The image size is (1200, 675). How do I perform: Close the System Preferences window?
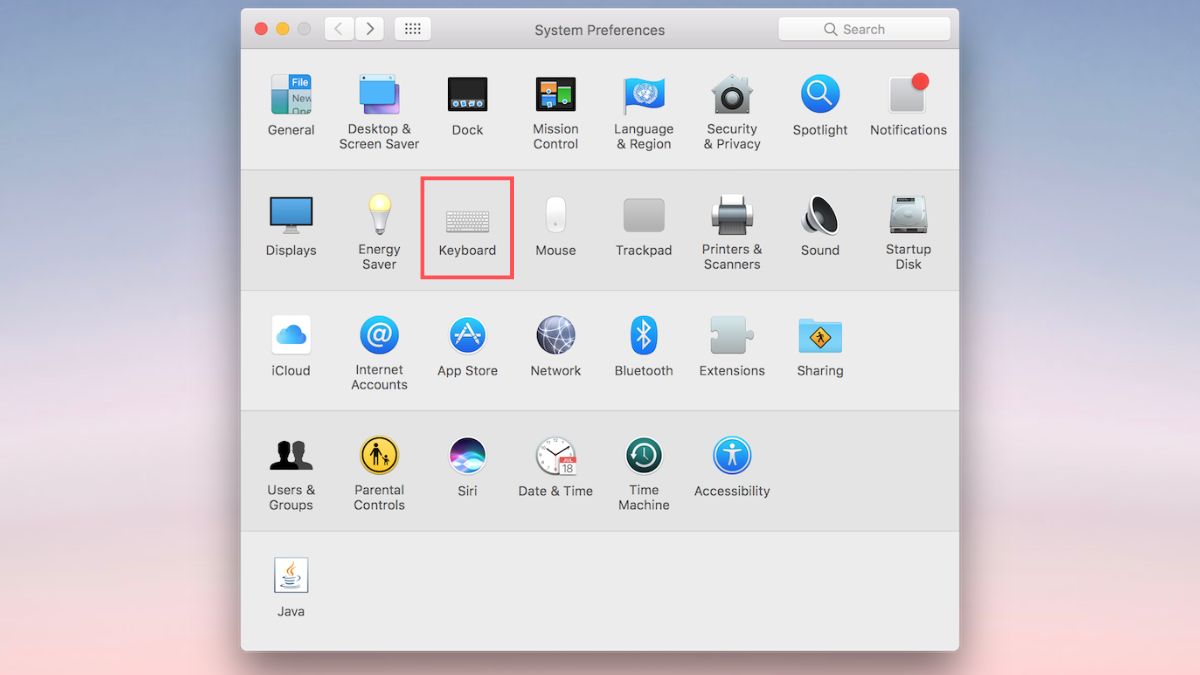tap(261, 29)
